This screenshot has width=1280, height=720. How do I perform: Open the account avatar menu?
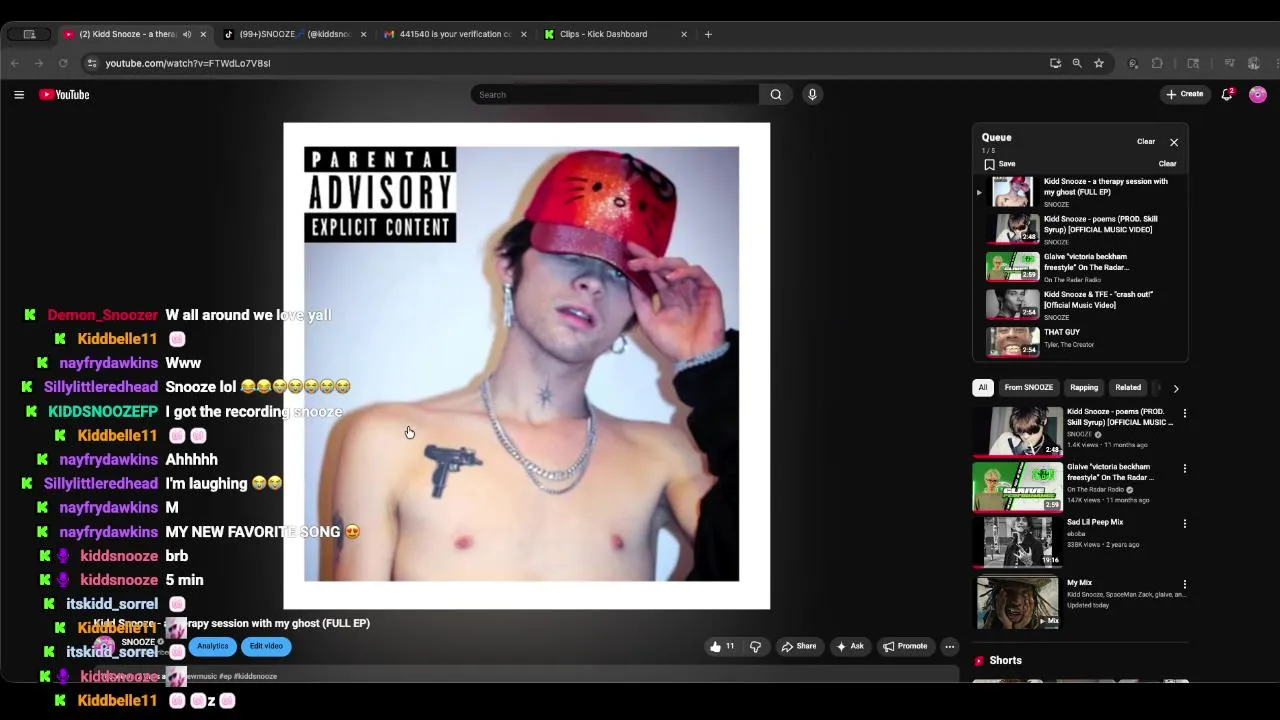click(1258, 95)
